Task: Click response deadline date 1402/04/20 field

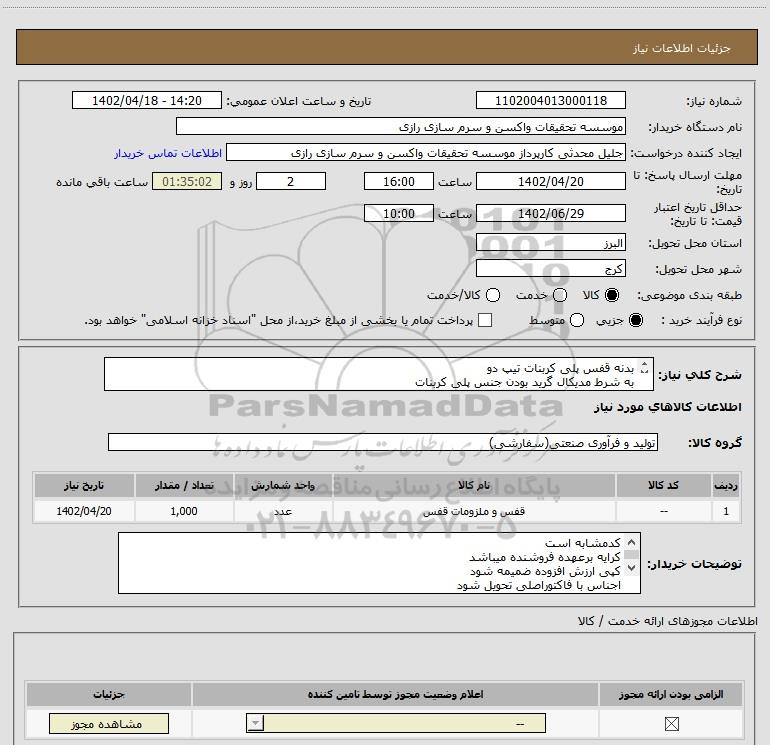Action: [x=550, y=182]
